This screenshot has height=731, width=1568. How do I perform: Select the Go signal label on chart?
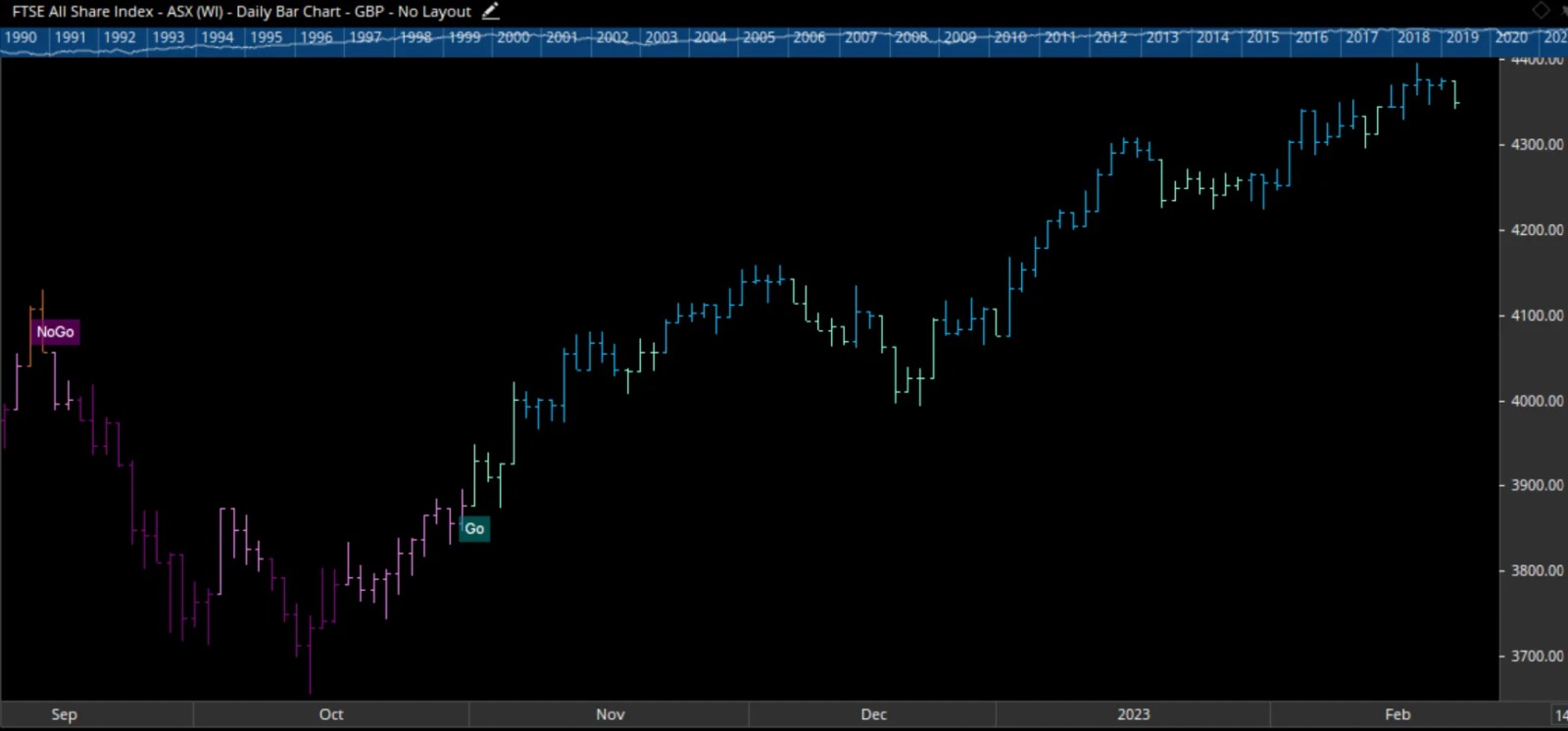tap(474, 529)
